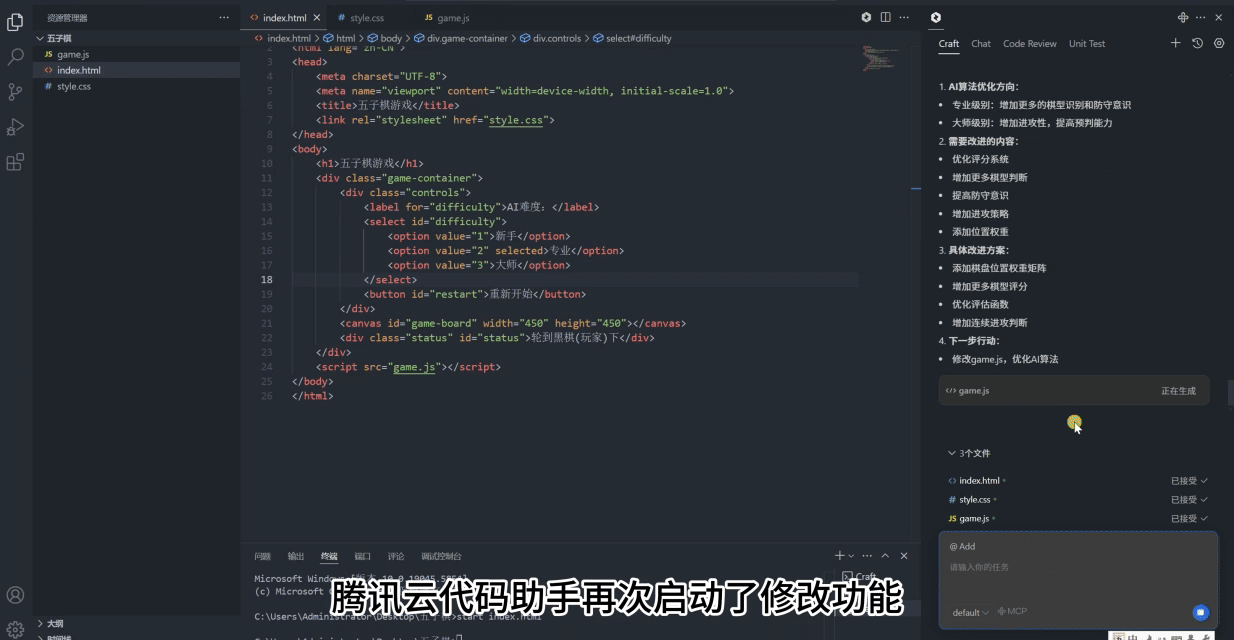Open the 评论 comments panel tab
This screenshot has width=1234, height=640.
396,556
